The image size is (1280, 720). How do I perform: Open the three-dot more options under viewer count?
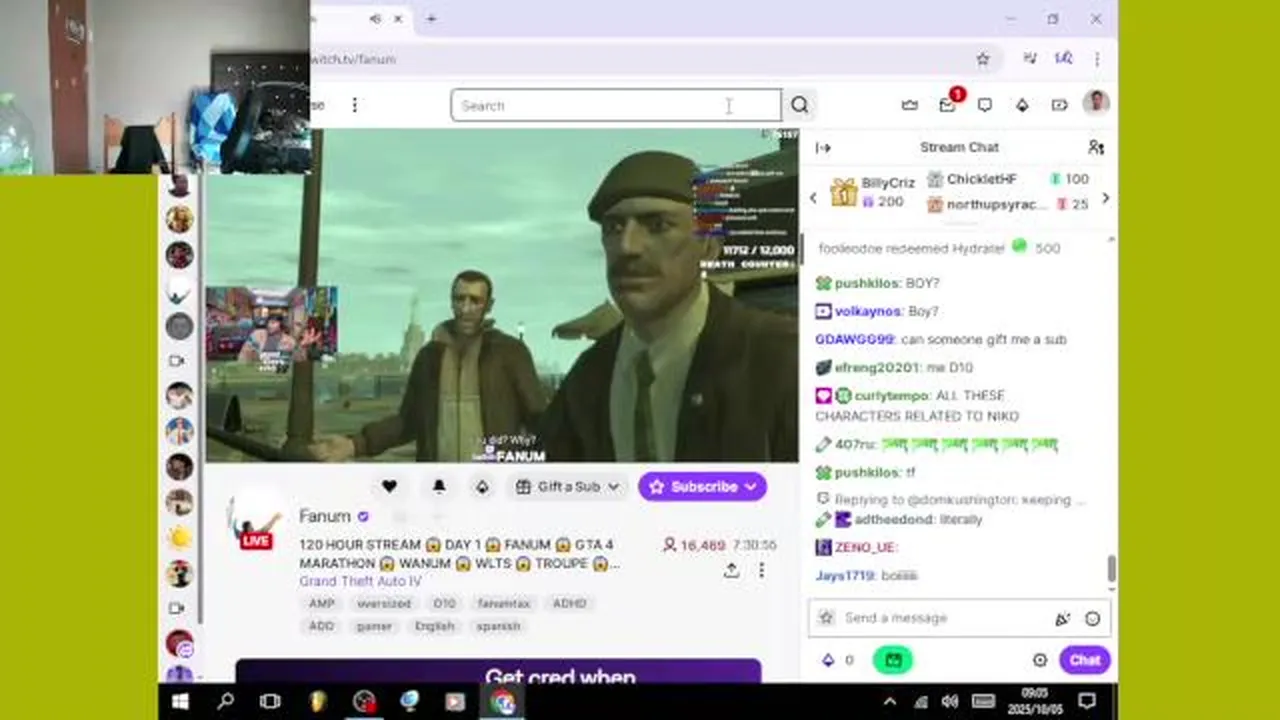[761, 570]
